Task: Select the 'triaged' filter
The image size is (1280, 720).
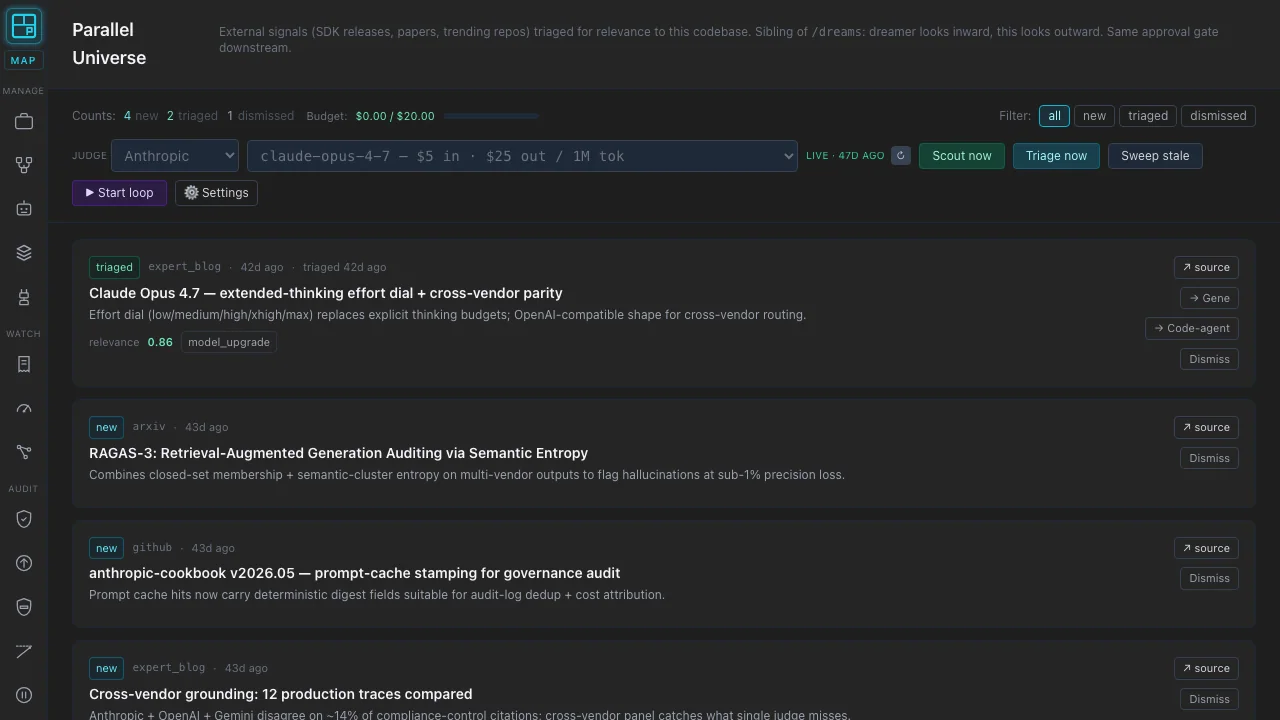Action: 1148,116
